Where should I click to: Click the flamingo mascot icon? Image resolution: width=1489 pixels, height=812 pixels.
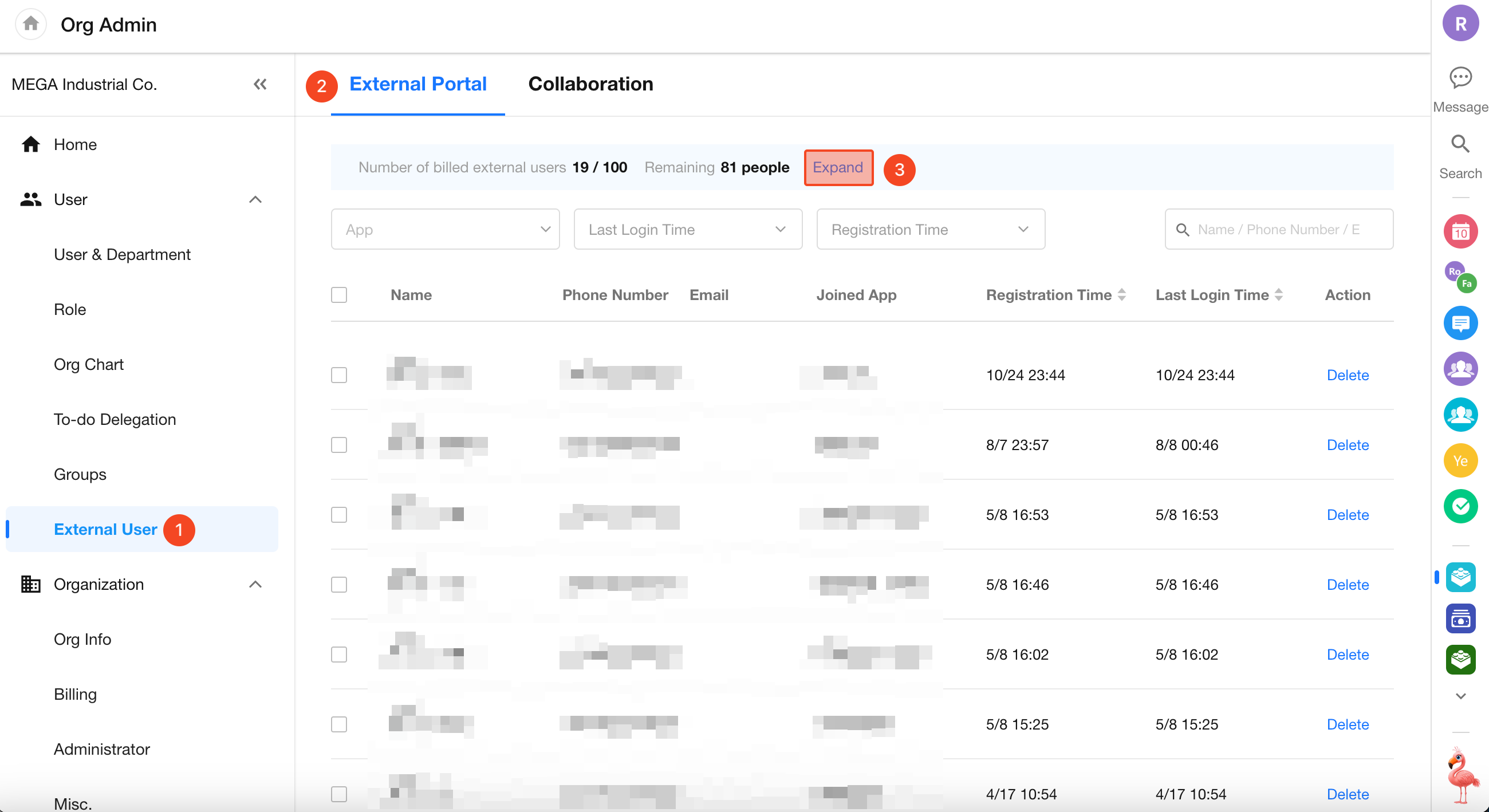[1462, 774]
